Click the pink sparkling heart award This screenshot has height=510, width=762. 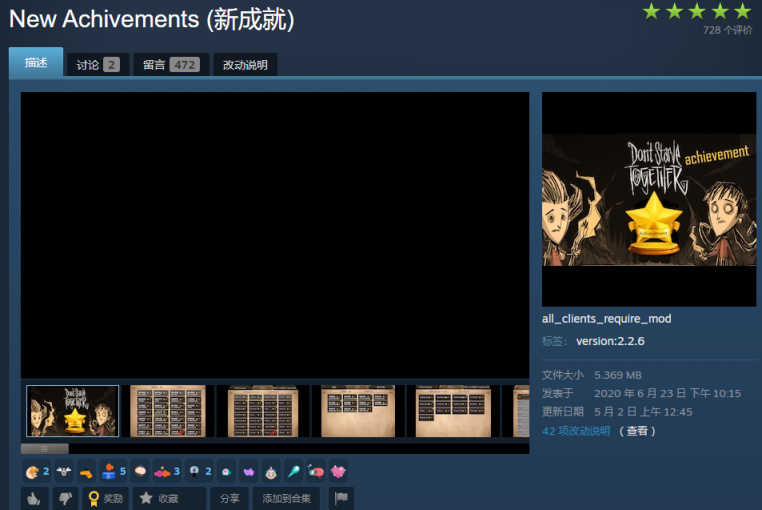(x=338, y=471)
